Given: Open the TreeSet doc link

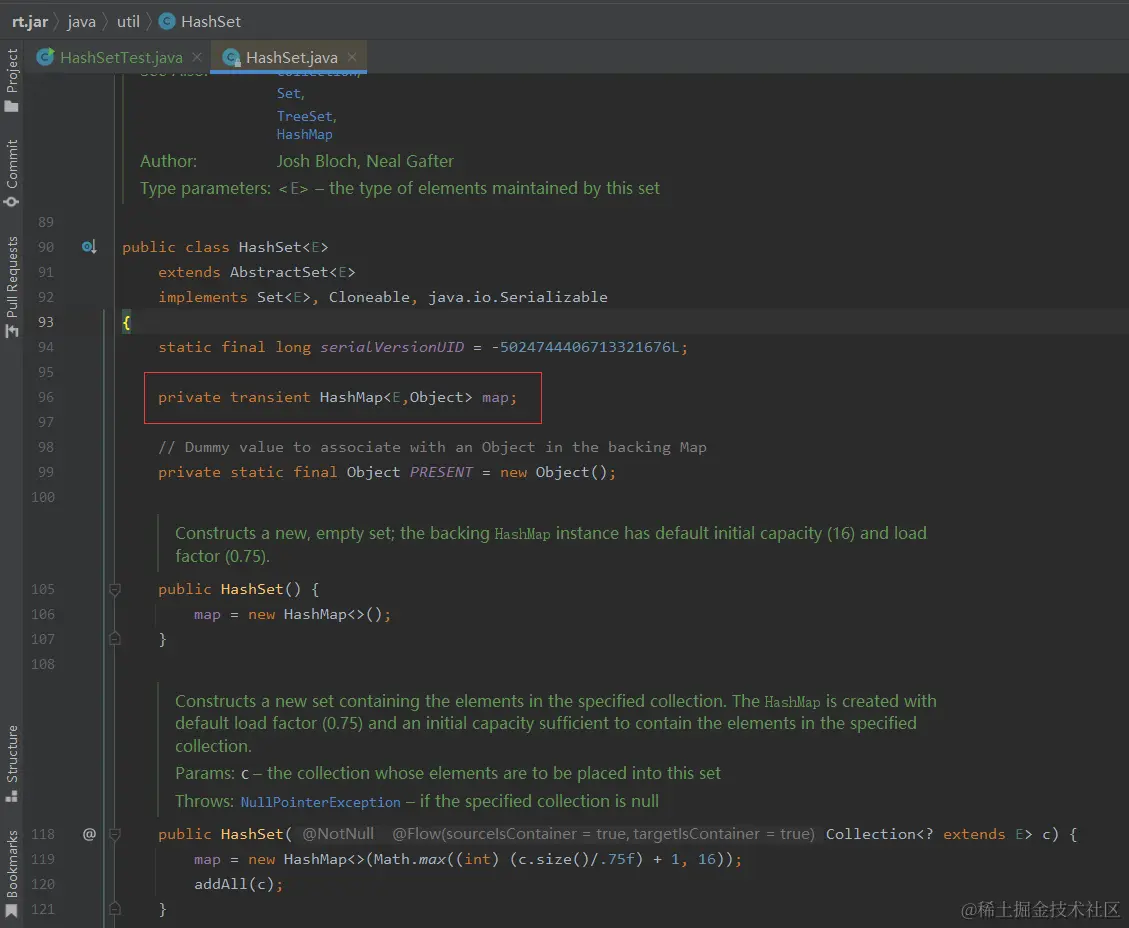Looking at the screenshot, I should (306, 116).
